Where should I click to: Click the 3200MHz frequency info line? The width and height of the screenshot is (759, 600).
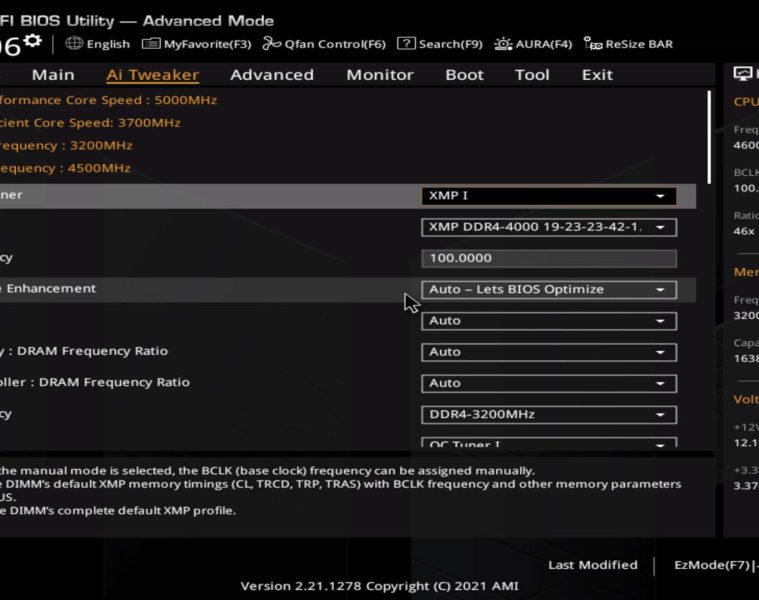point(66,146)
